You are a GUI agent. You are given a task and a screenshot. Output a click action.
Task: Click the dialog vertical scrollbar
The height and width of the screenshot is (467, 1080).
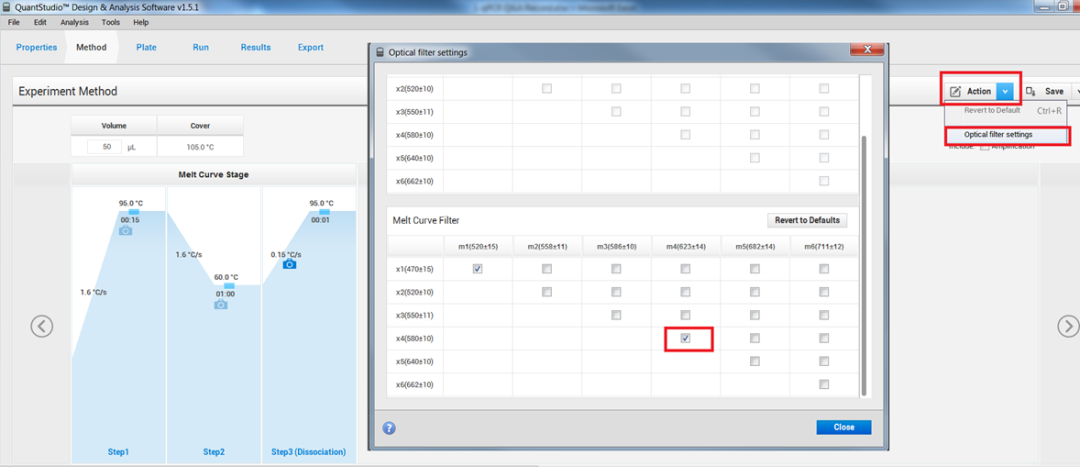864,266
